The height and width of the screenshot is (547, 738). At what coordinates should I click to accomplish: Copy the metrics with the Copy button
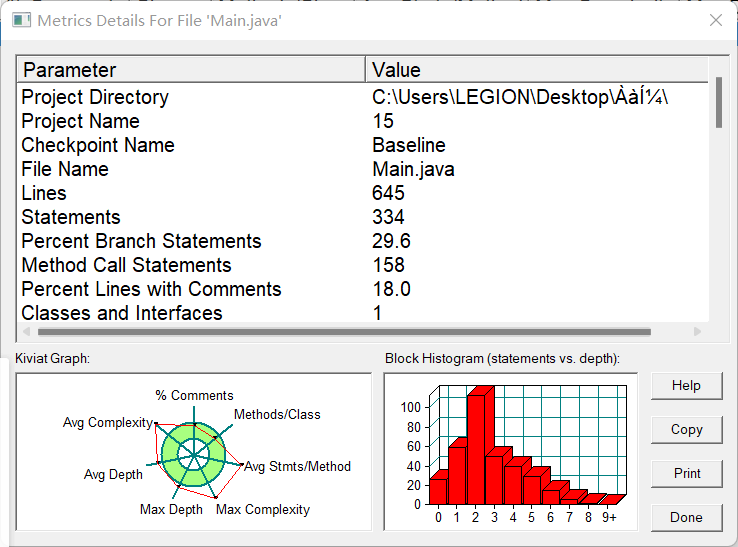tap(686, 429)
